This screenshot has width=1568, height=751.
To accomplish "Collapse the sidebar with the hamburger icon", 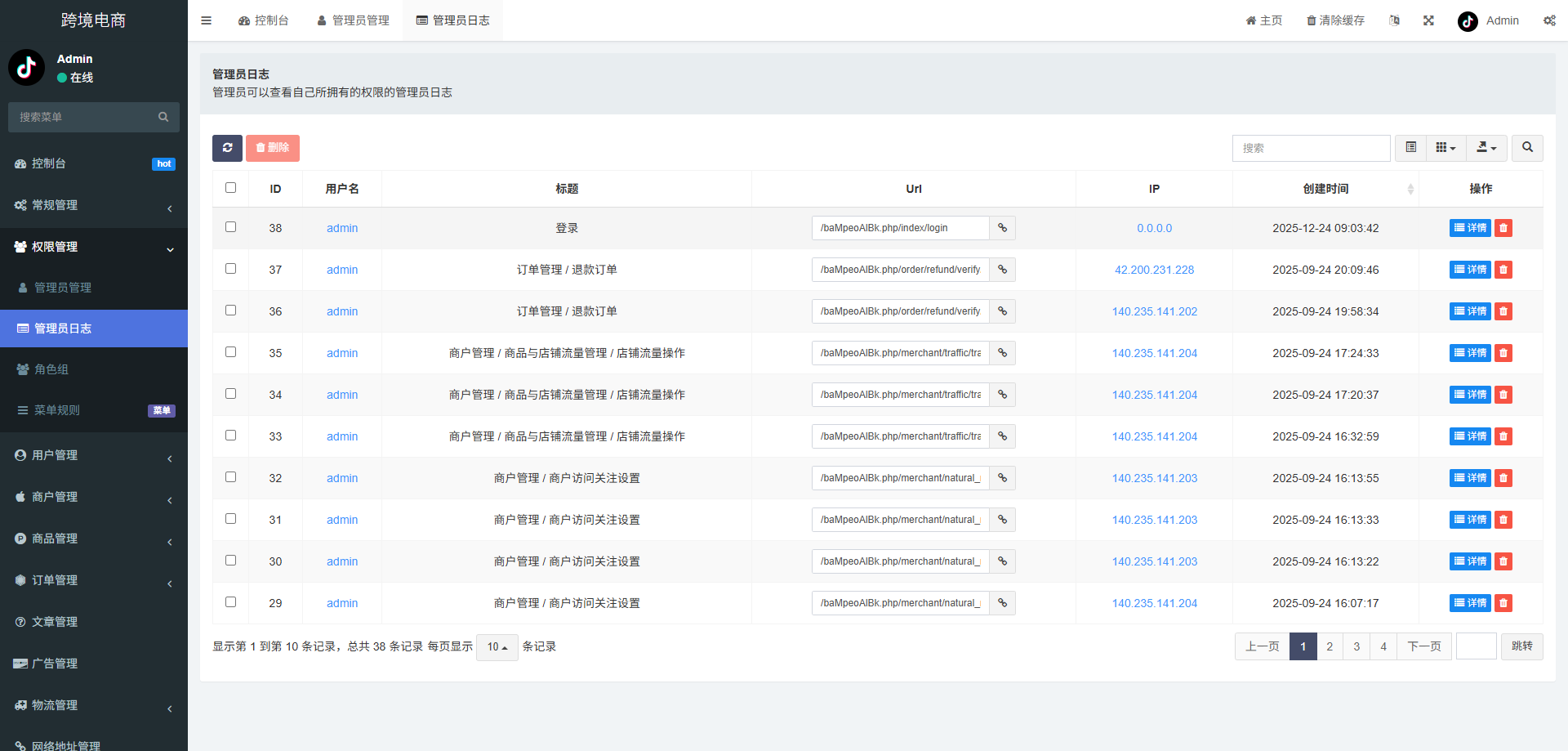I will pos(206,20).
